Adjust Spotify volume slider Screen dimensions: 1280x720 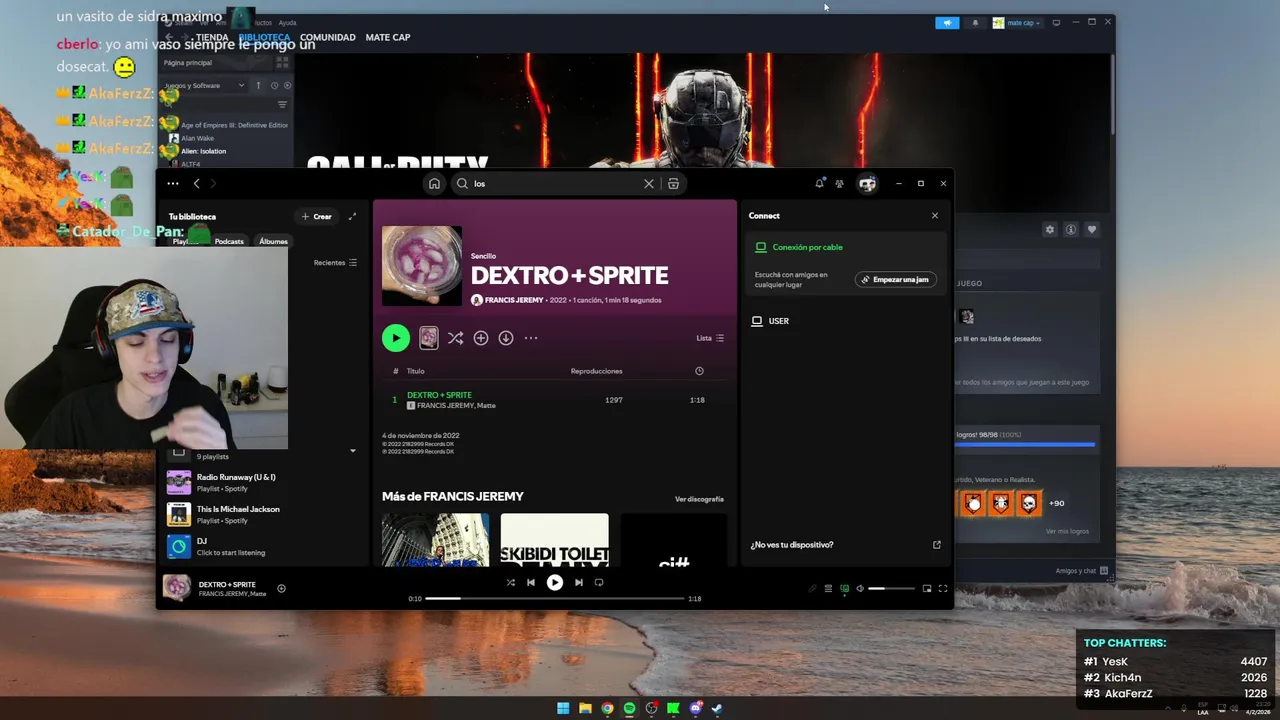891,589
